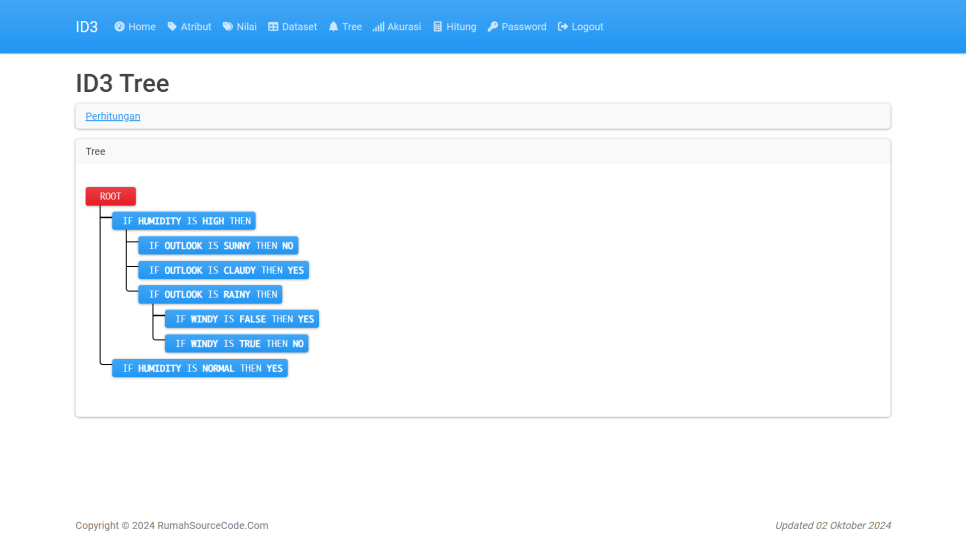
Task: Go to the Akurasi page
Action: 404,27
